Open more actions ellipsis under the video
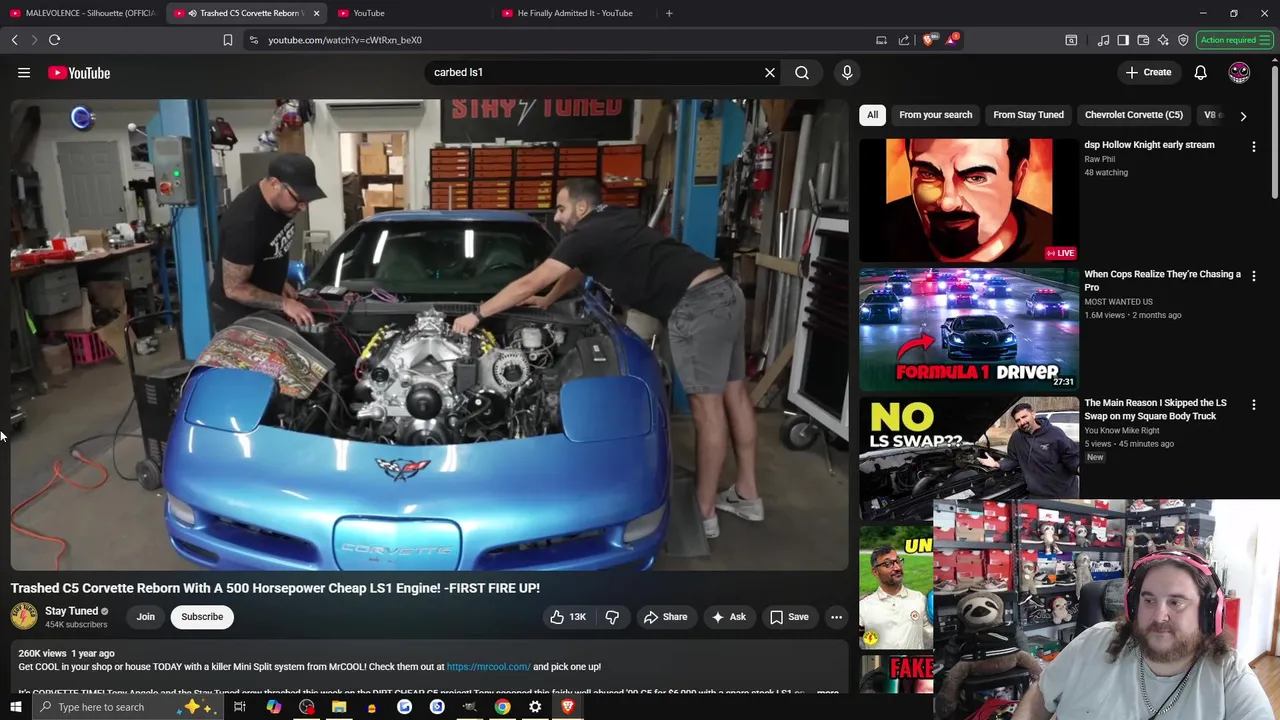Image resolution: width=1280 pixels, height=720 pixels. click(836, 617)
